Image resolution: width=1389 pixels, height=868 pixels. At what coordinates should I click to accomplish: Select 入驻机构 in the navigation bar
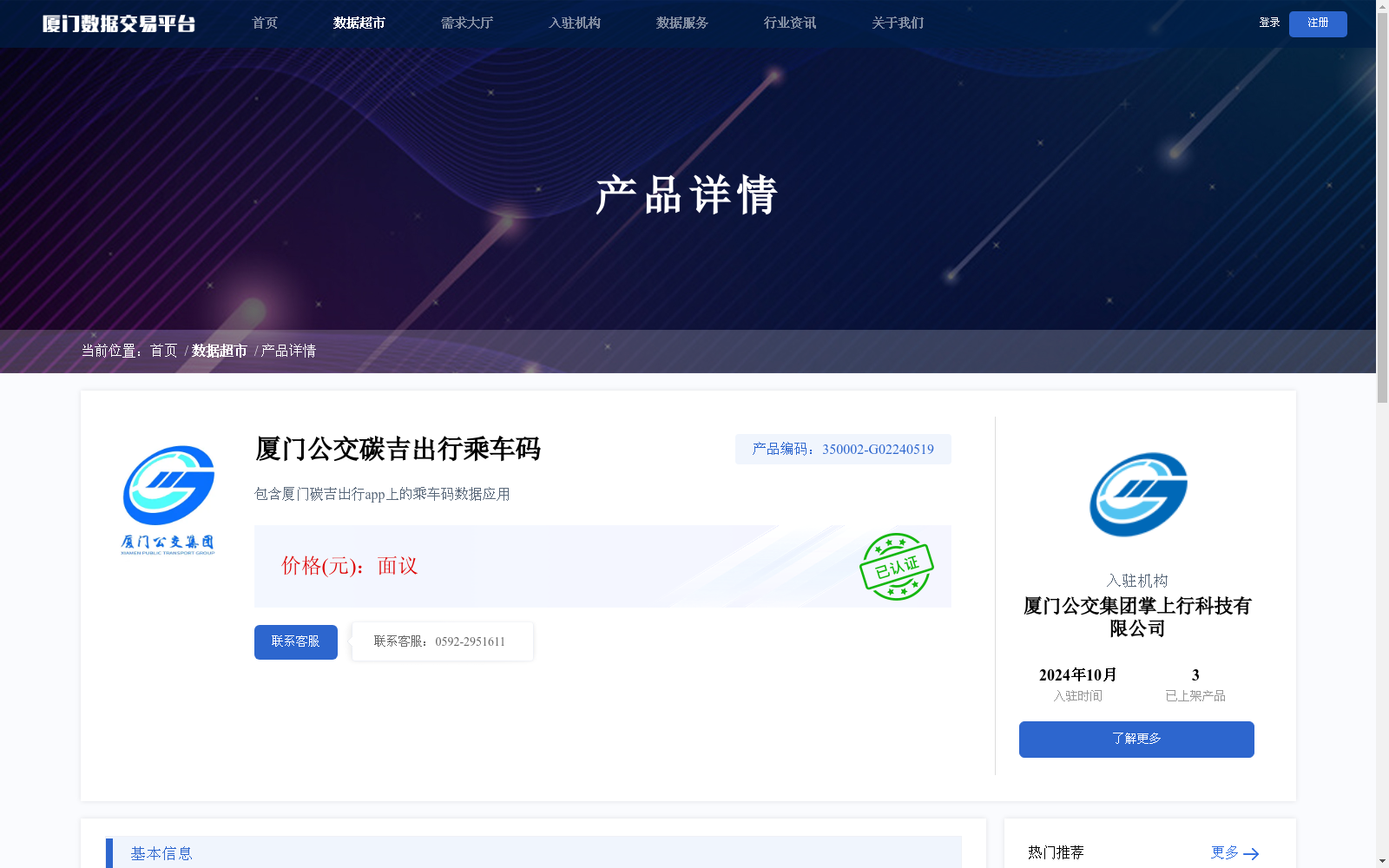[575, 23]
